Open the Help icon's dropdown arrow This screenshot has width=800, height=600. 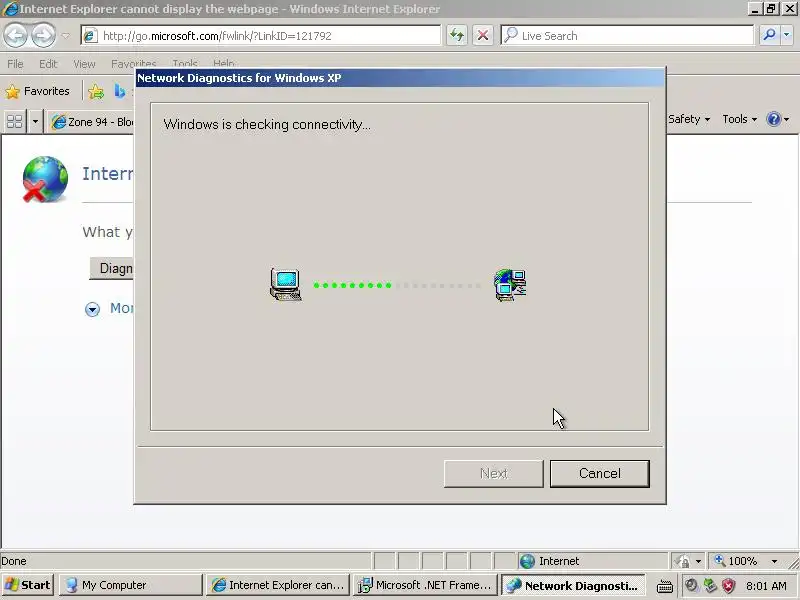[x=786, y=120]
